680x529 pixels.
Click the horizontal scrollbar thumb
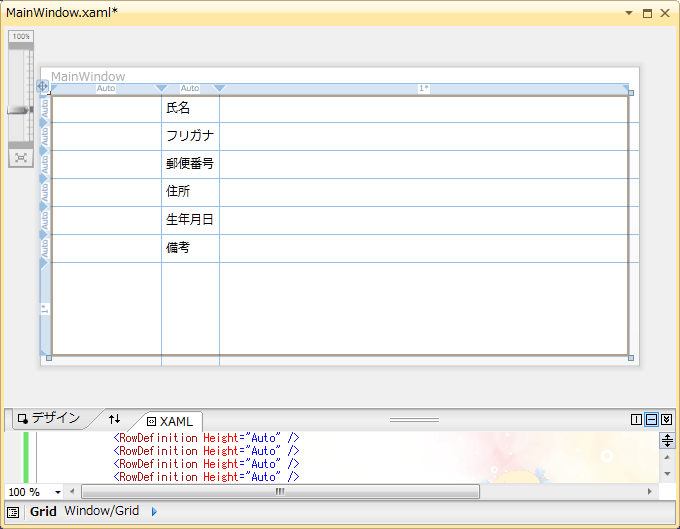pyautogui.click(x=280, y=492)
